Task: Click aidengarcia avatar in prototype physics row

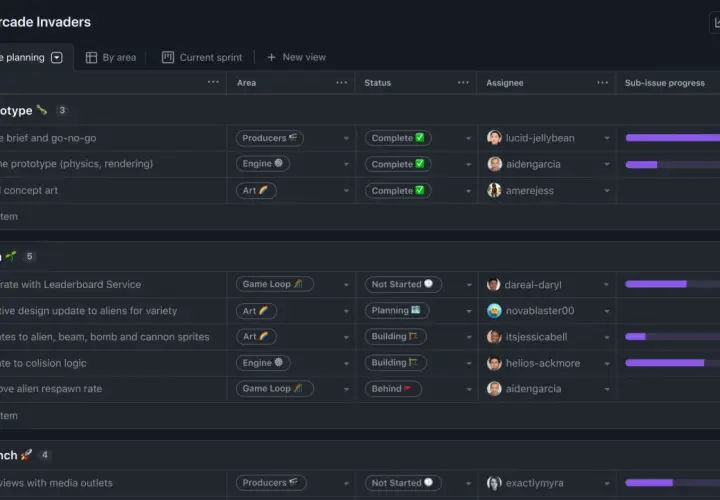Action: tap(494, 164)
